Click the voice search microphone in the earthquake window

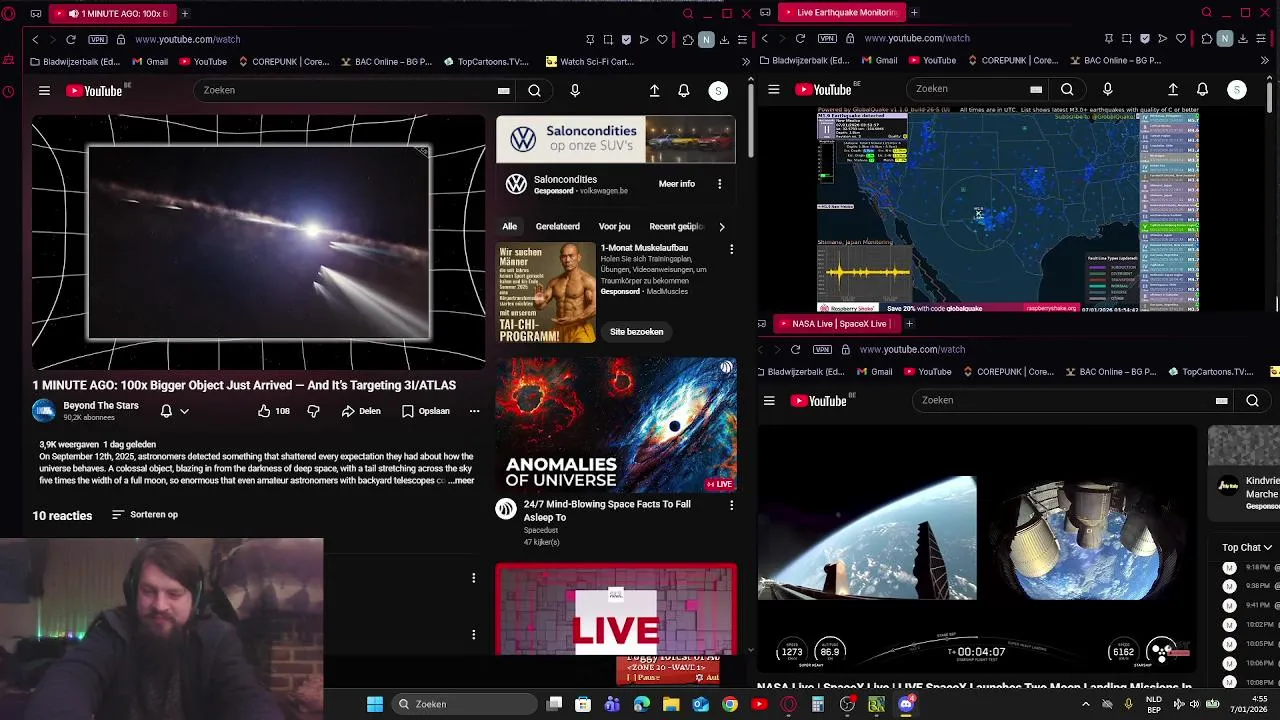pos(1107,90)
